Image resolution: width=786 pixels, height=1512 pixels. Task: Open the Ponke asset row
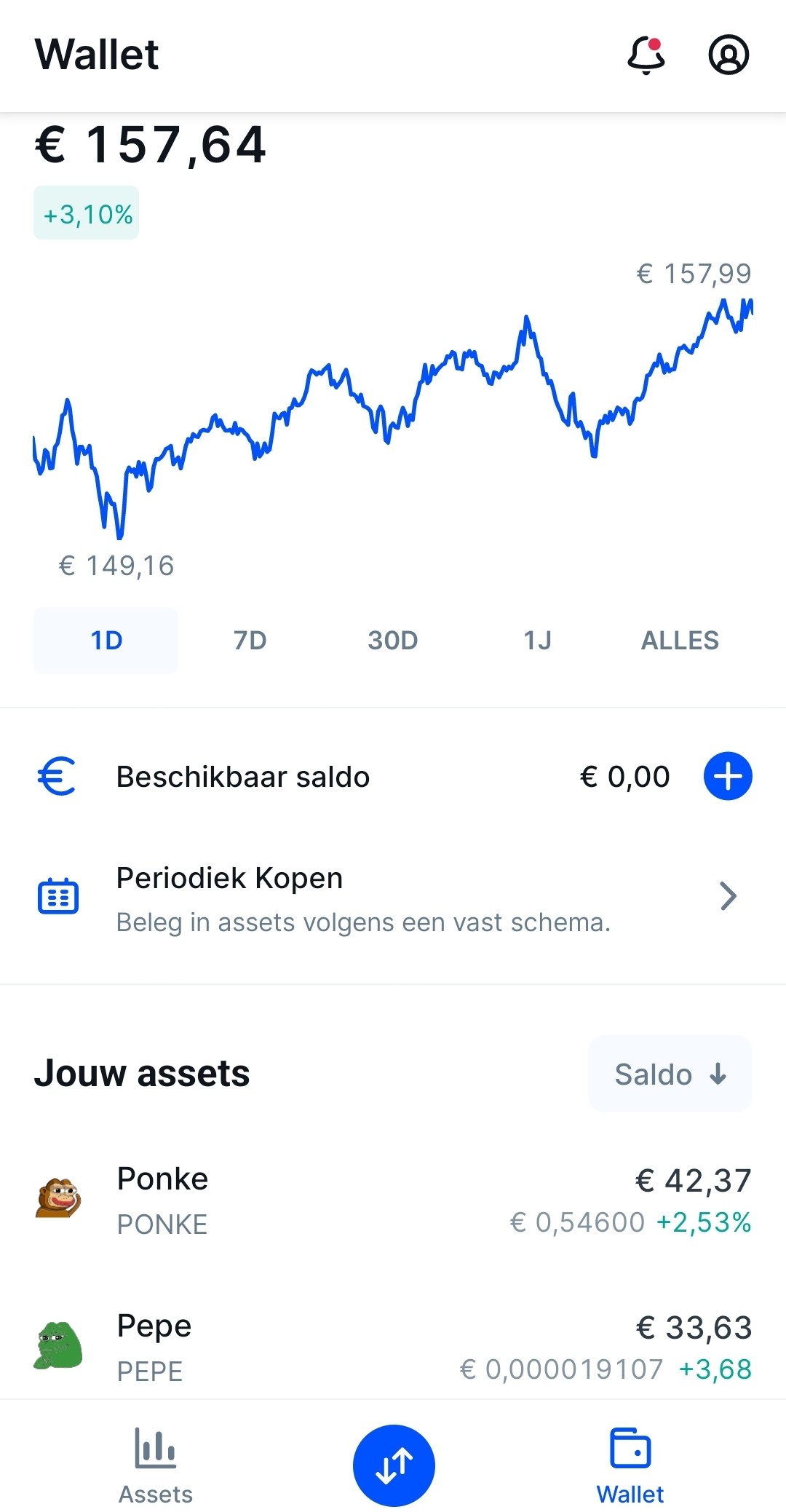pos(393,1200)
